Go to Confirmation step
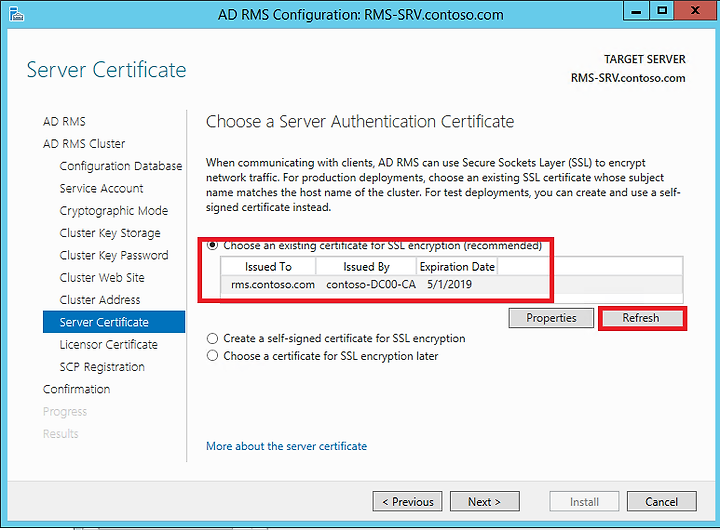 (77, 389)
